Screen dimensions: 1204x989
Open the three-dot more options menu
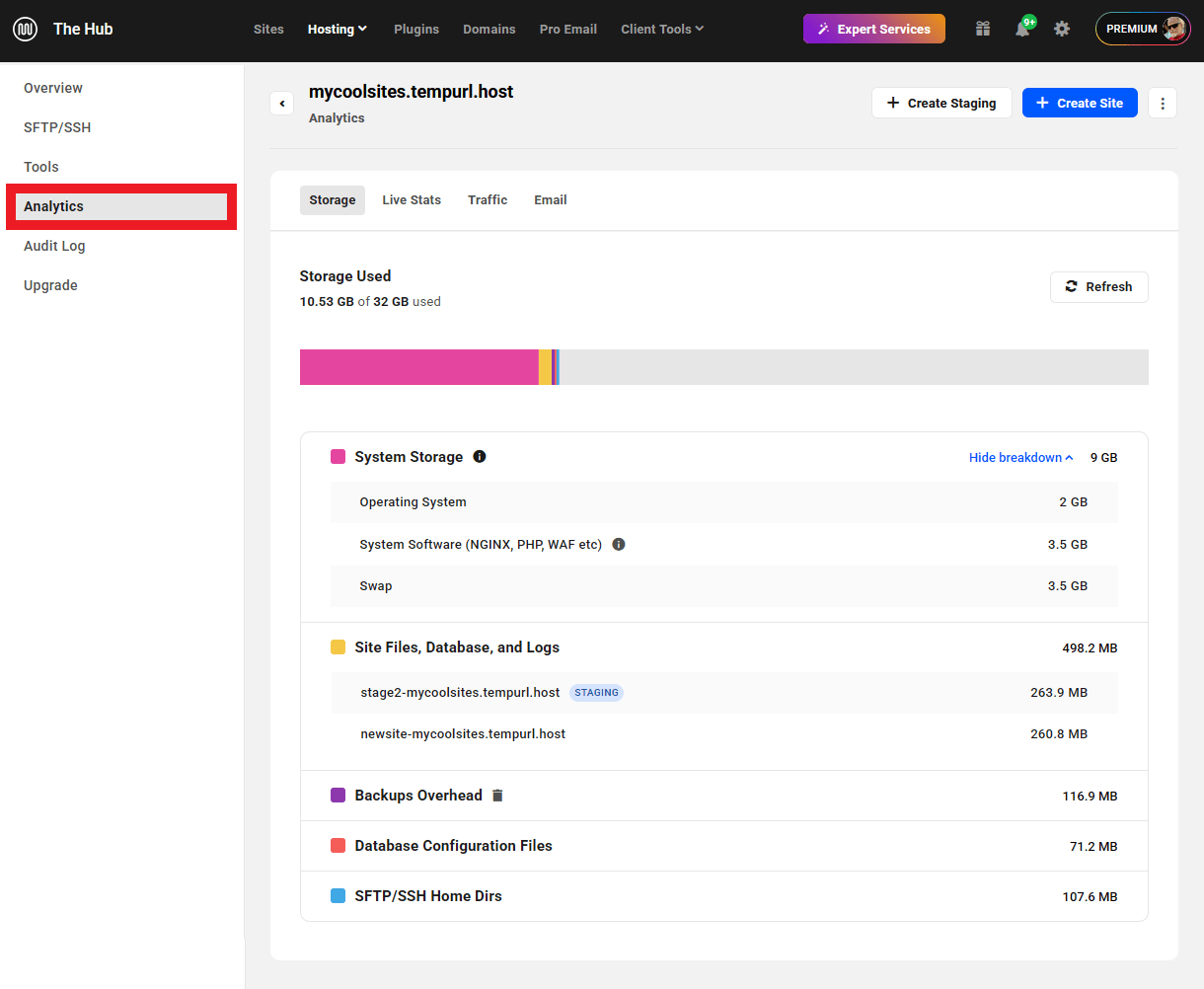(1163, 103)
